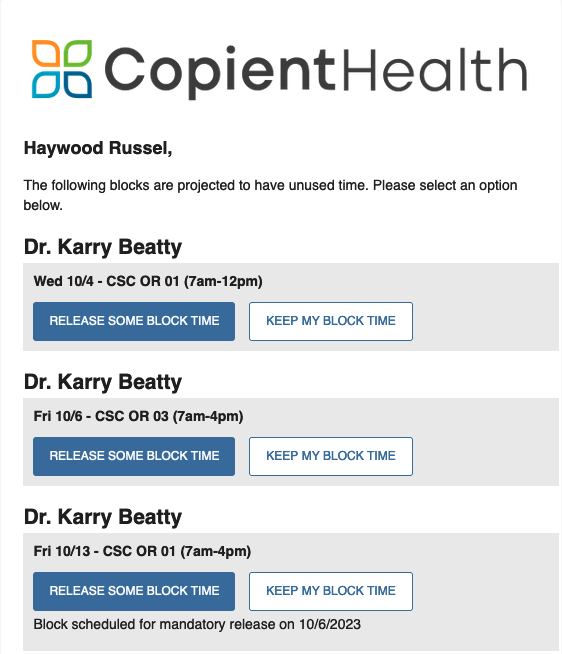The image size is (562, 654).
Task: Click the Copient Health four-petal logo icon
Action: (62, 69)
